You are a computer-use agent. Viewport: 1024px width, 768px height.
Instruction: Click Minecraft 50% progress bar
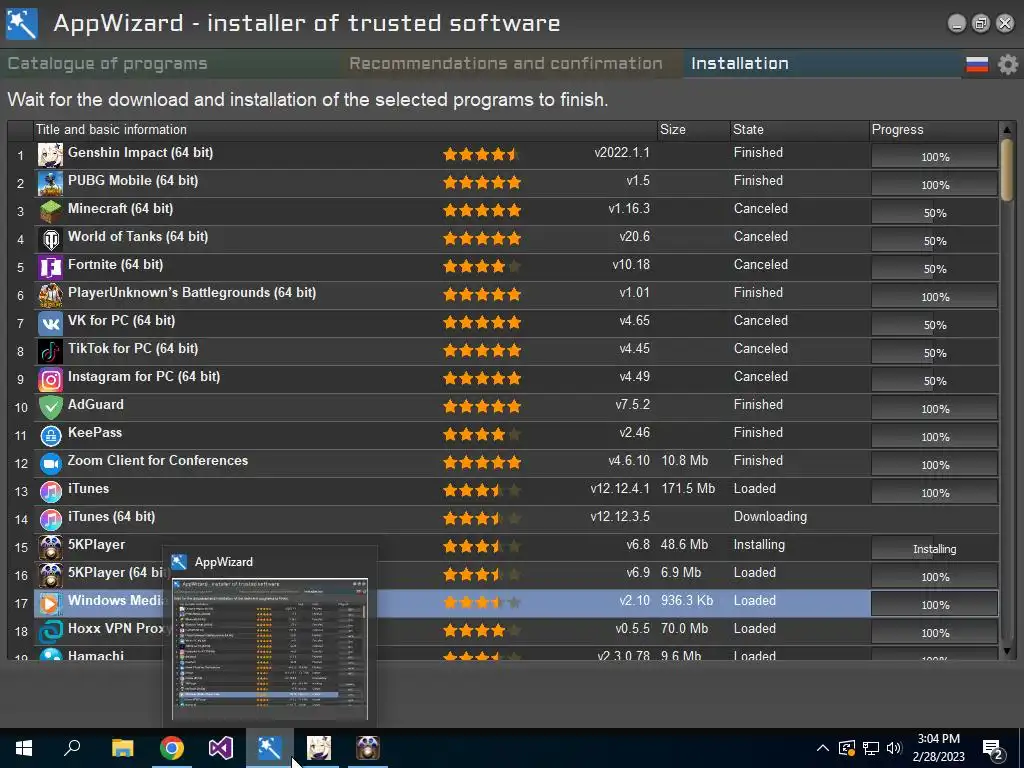point(934,213)
